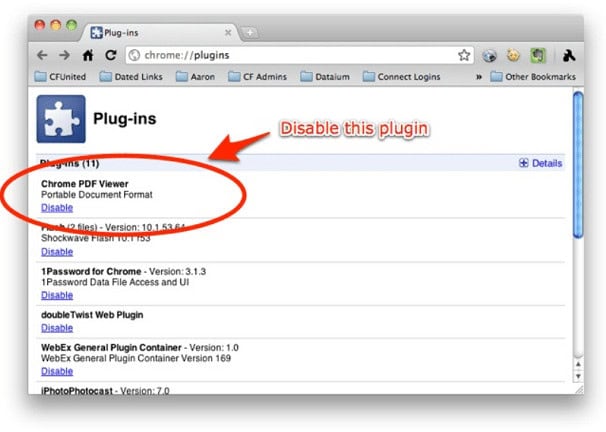Show hidden bookmarks with chevron
606x432 pixels.
(x=479, y=77)
